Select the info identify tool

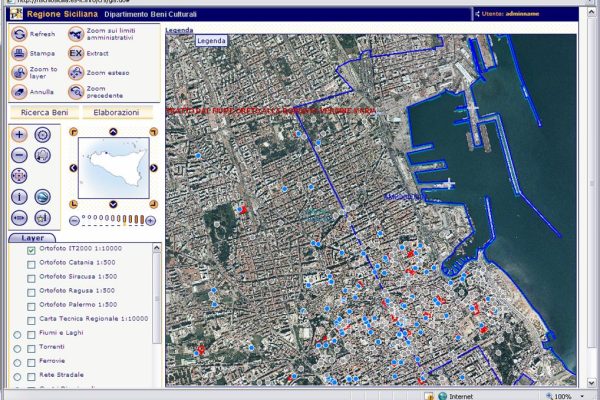(x=19, y=197)
